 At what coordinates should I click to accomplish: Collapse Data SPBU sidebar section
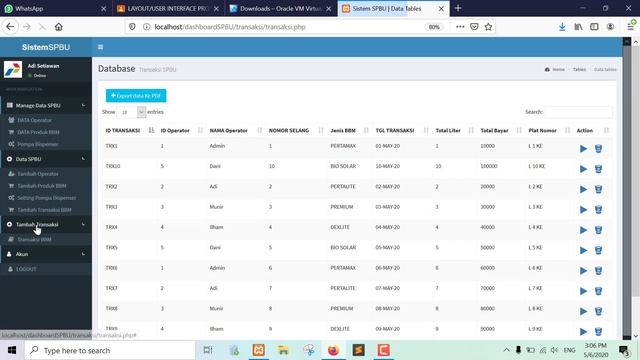tap(46, 159)
